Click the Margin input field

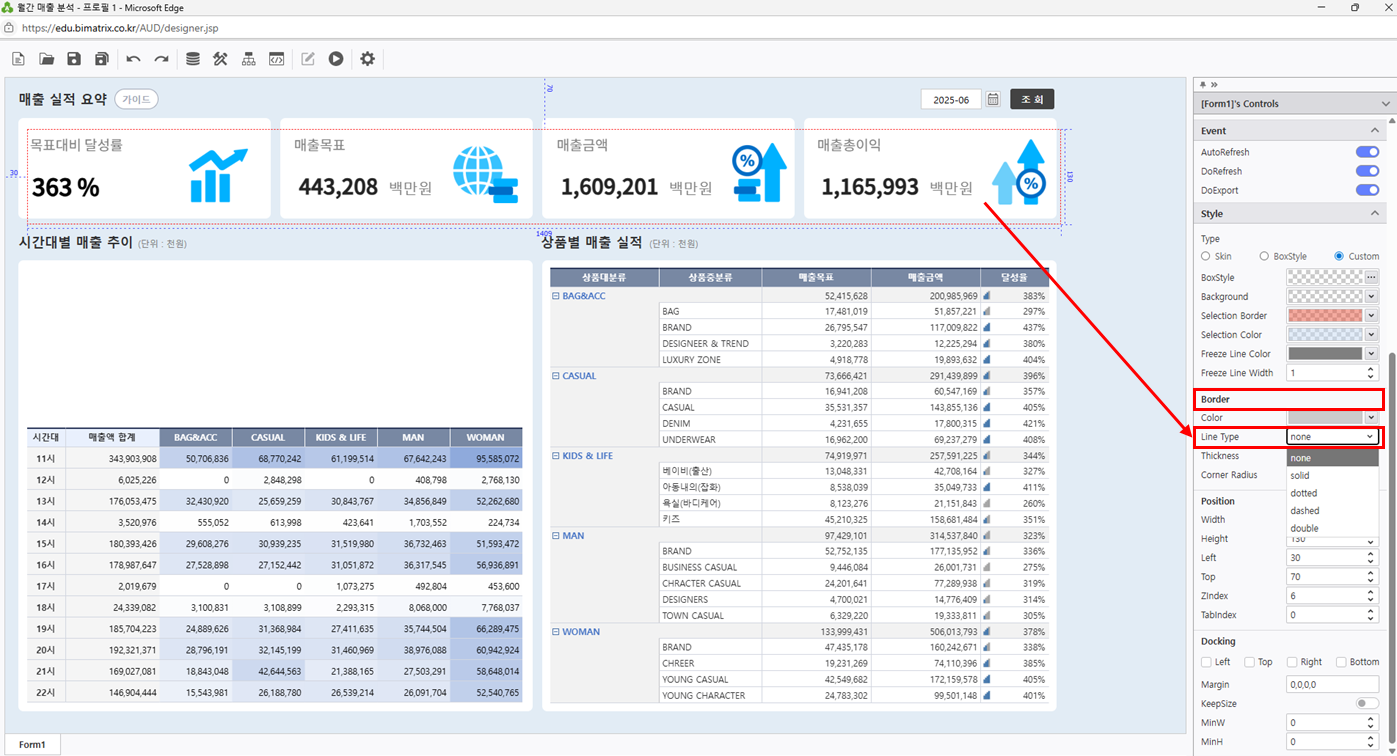[x=1332, y=684]
